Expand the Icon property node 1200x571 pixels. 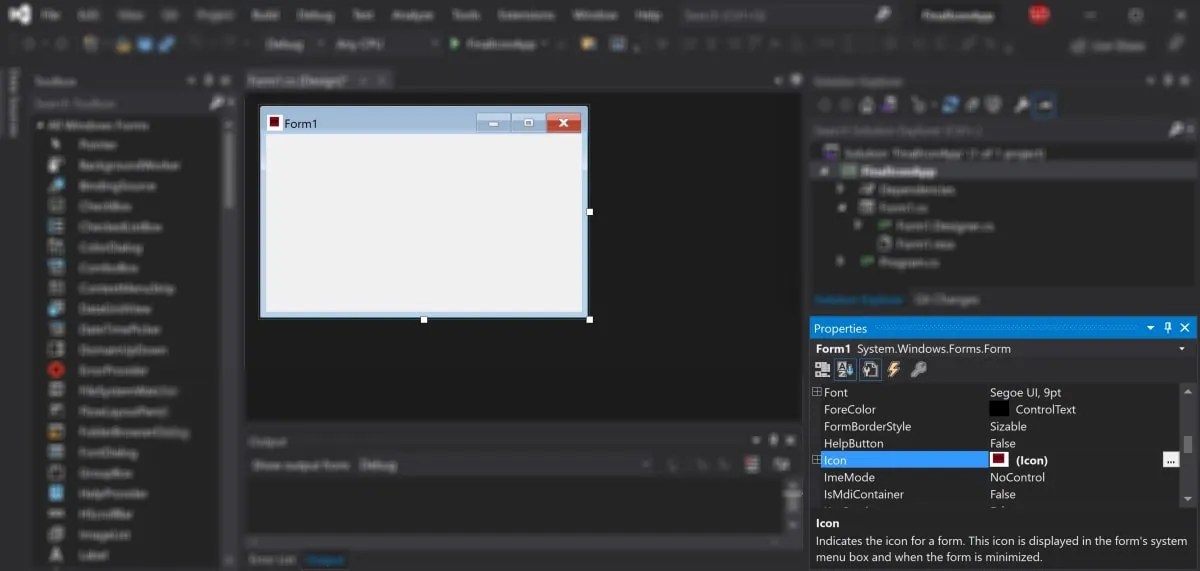click(x=816, y=460)
